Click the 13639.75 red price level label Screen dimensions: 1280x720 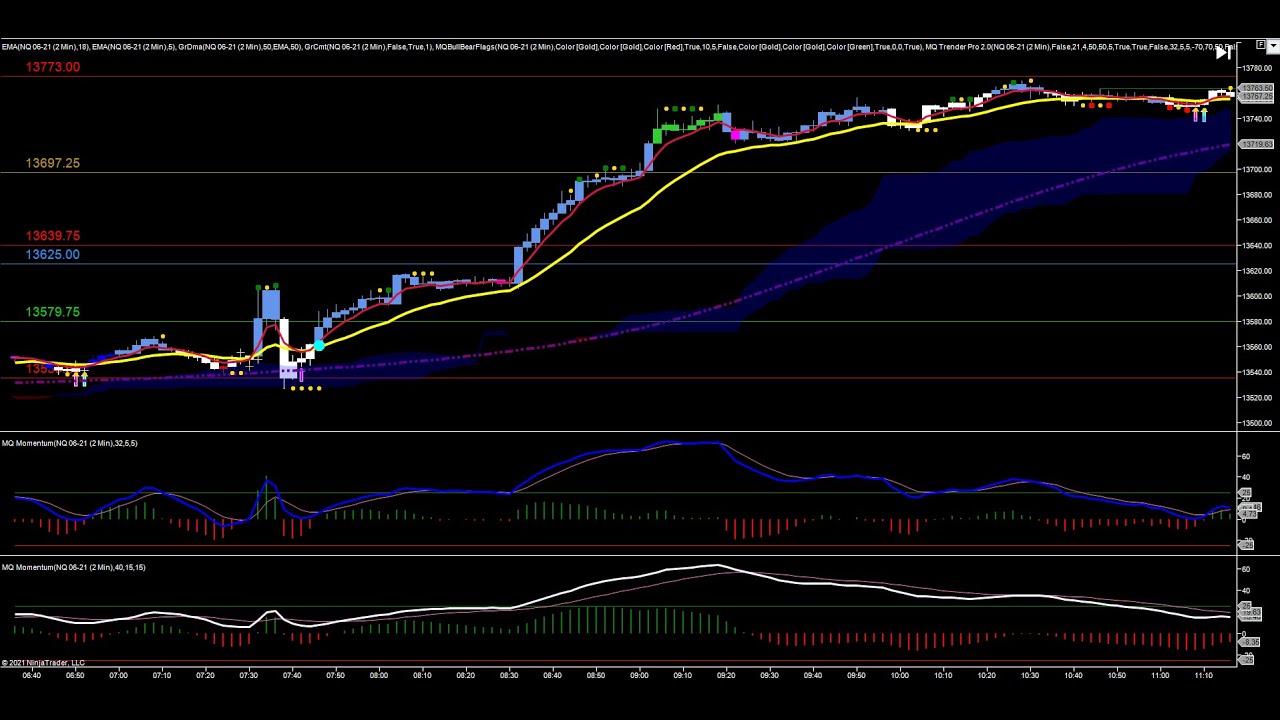click(x=53, y=236)
